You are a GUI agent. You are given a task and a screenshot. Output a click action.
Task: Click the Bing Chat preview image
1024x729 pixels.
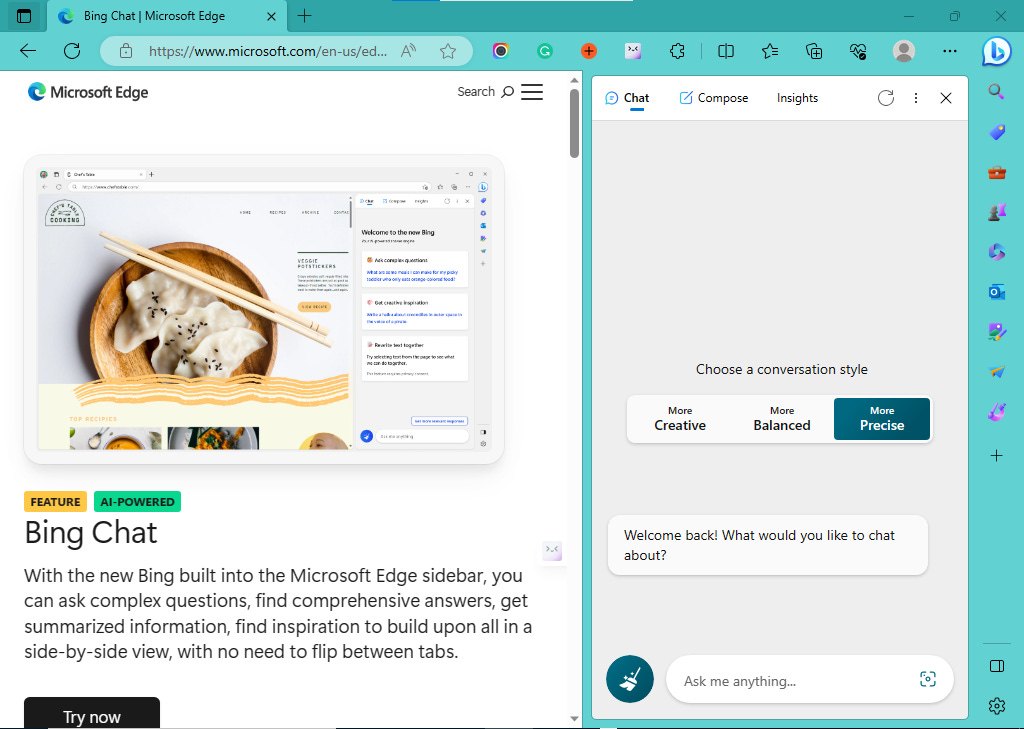tap(264, 309)
